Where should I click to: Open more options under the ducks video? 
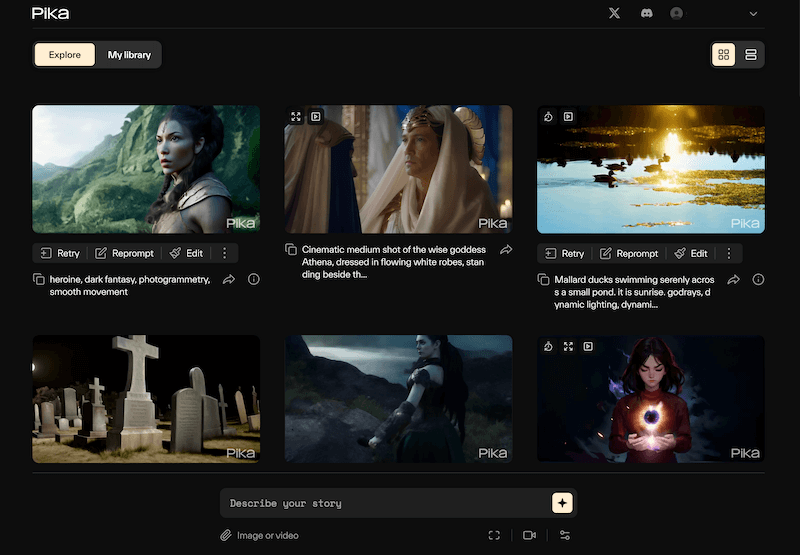729,253
